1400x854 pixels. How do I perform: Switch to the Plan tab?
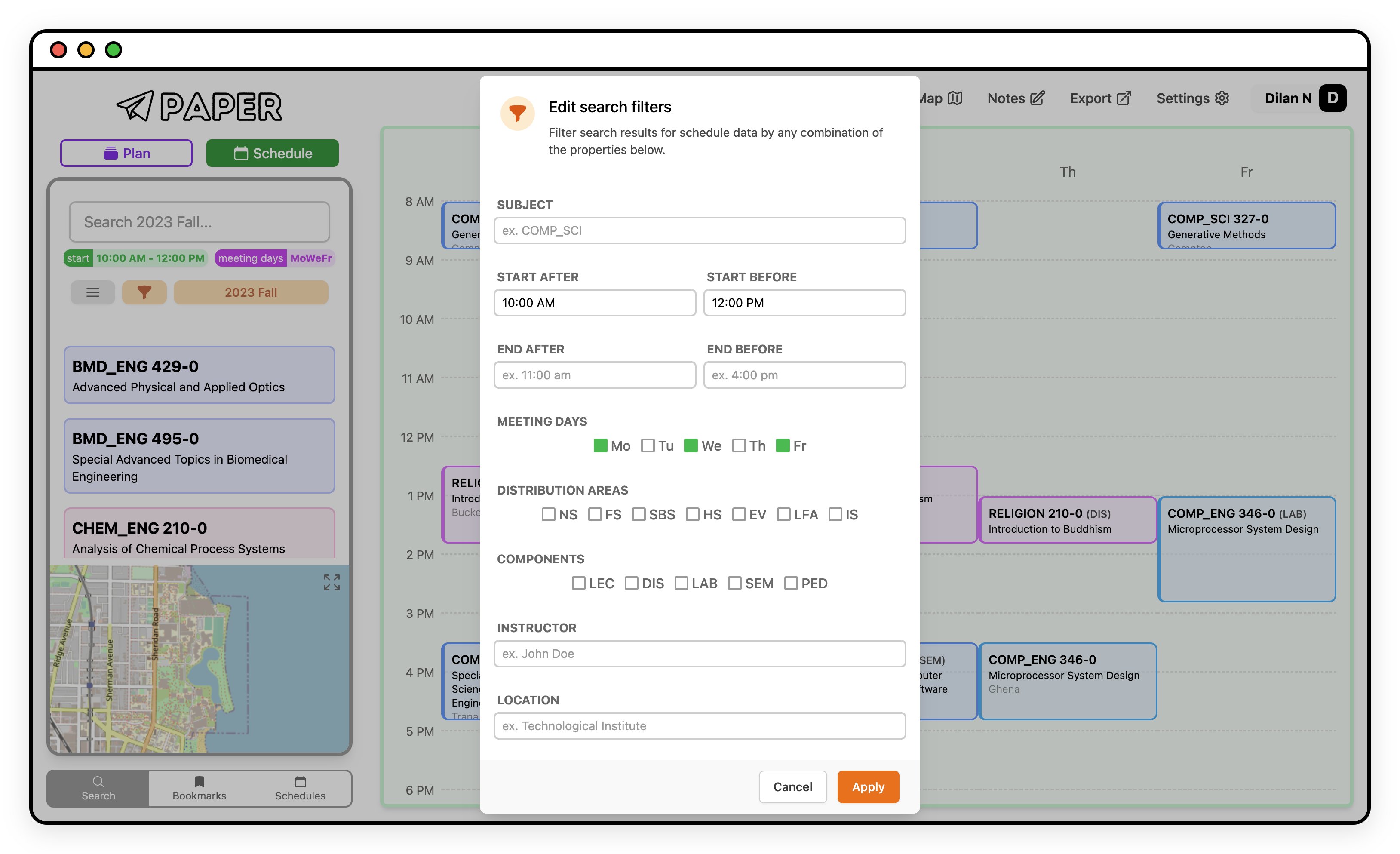[x=126, y=153]
